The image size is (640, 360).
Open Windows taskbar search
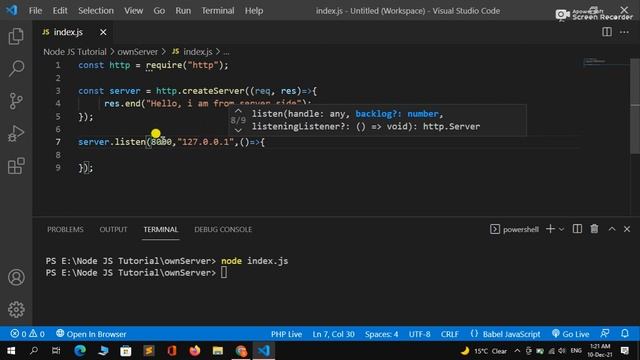click(34, 351)
